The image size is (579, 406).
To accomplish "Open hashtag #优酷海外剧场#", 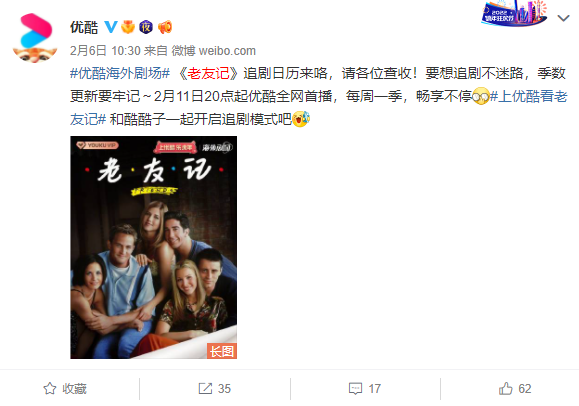I will pyautogui.click(x=120, y=73).
